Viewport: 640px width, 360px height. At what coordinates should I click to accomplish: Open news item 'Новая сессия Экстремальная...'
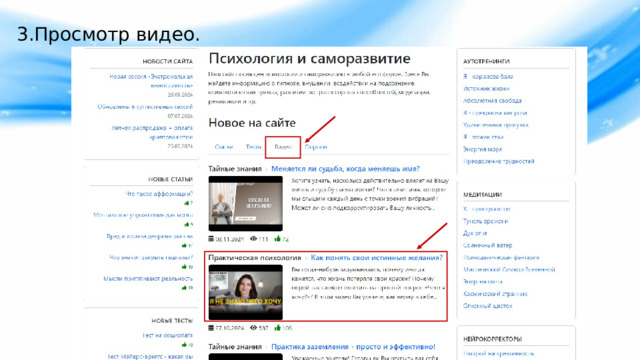pyautogui.click(x=151, y=81)
